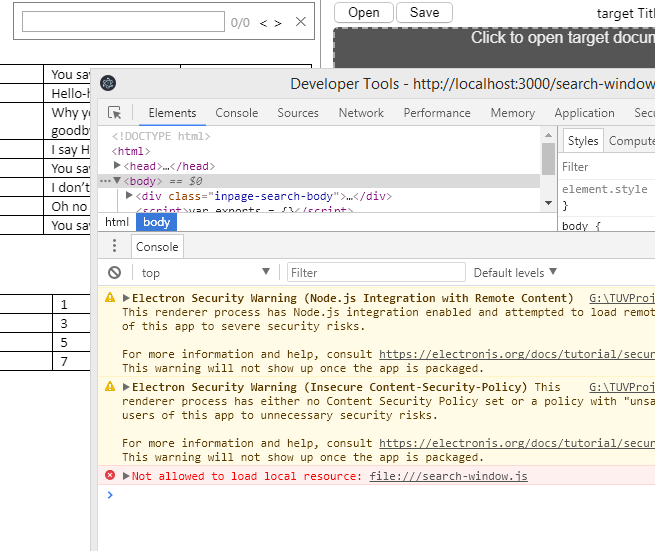This screenshot has width=655, height=551.
Task: Close the in-page search box with X
Action: tap(301, 22)
